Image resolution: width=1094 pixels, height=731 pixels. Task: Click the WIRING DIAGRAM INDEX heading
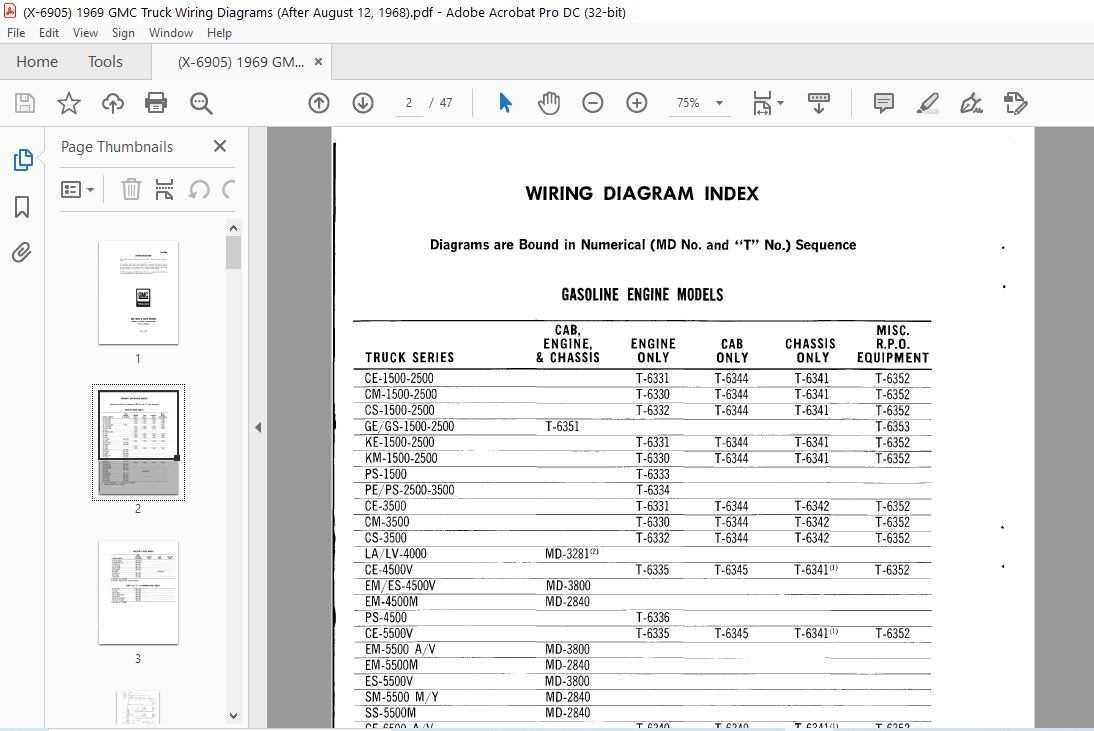tap(642, 193)
